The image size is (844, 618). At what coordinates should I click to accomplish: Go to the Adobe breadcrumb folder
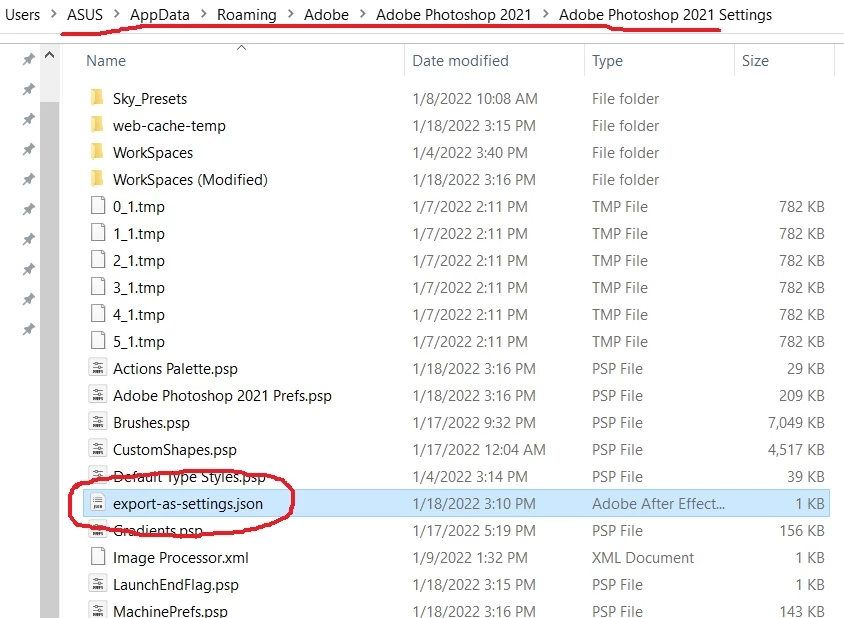326,15
